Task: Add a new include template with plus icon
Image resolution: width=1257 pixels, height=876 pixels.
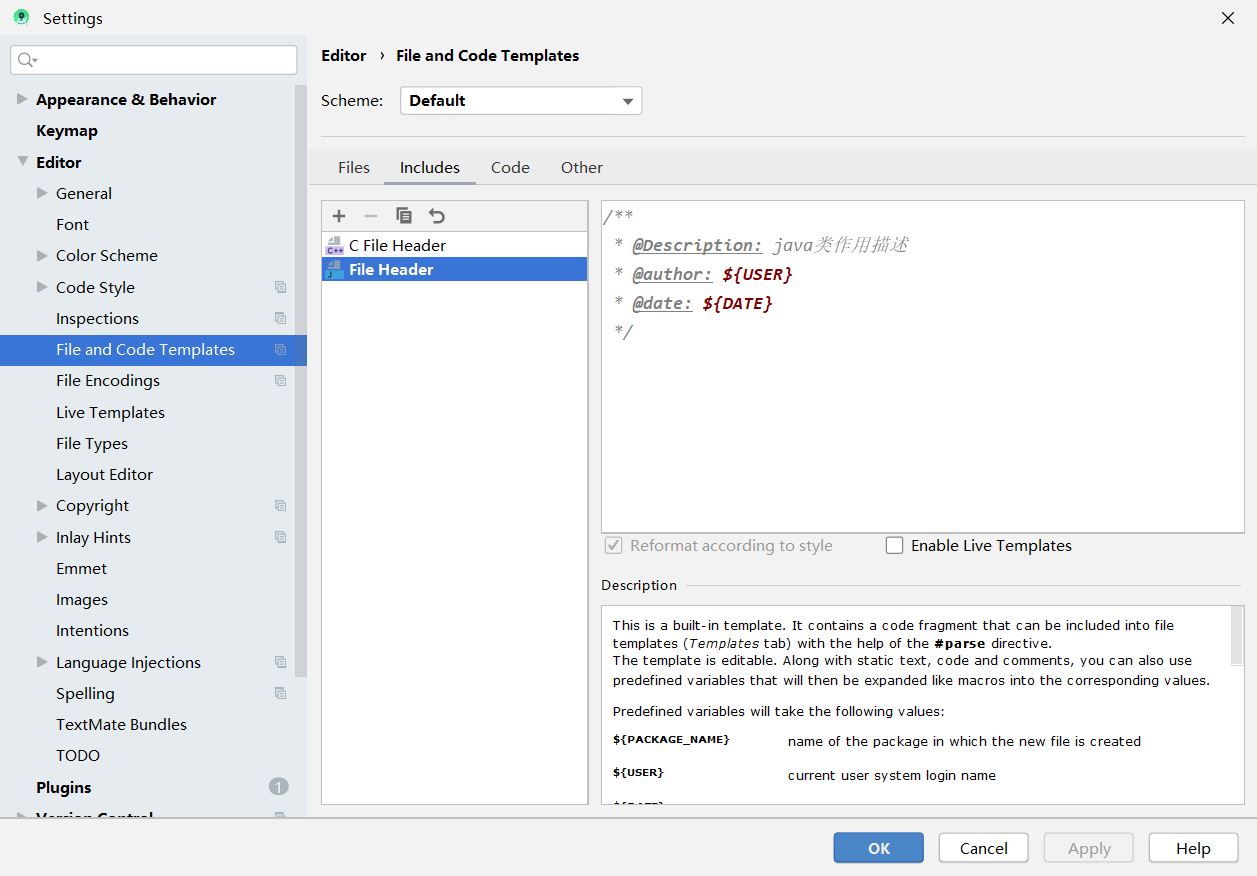Action: point(339,216)
